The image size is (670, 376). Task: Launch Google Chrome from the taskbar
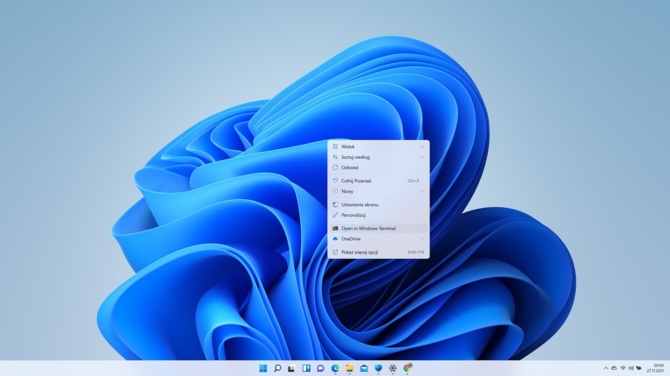point(407,368)
